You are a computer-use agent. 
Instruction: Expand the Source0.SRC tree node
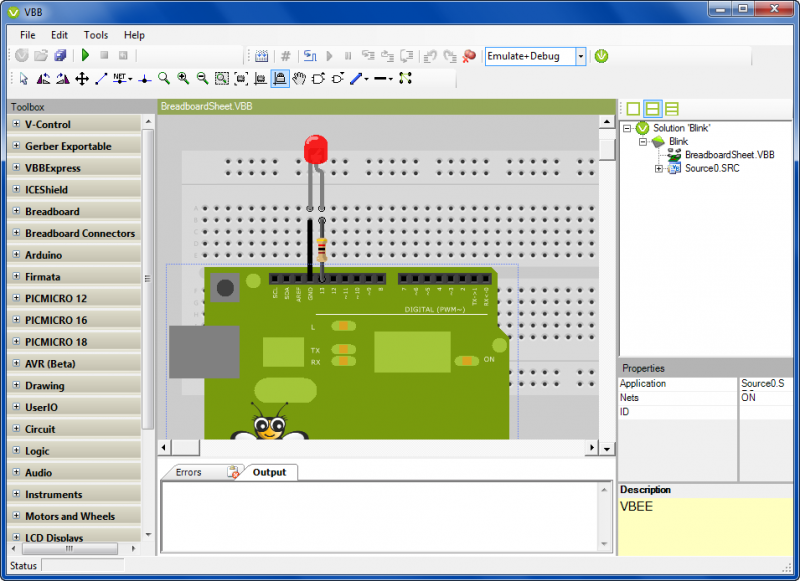(x=659, y=168)
